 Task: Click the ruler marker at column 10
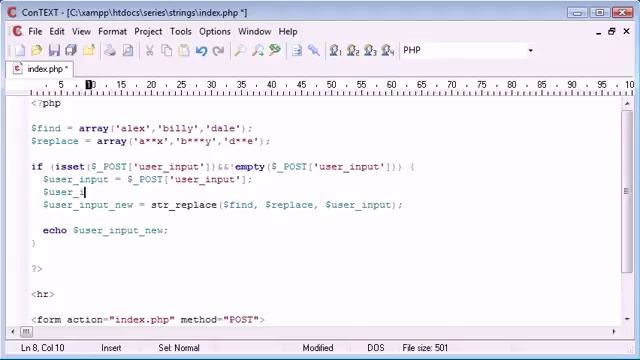90,84
